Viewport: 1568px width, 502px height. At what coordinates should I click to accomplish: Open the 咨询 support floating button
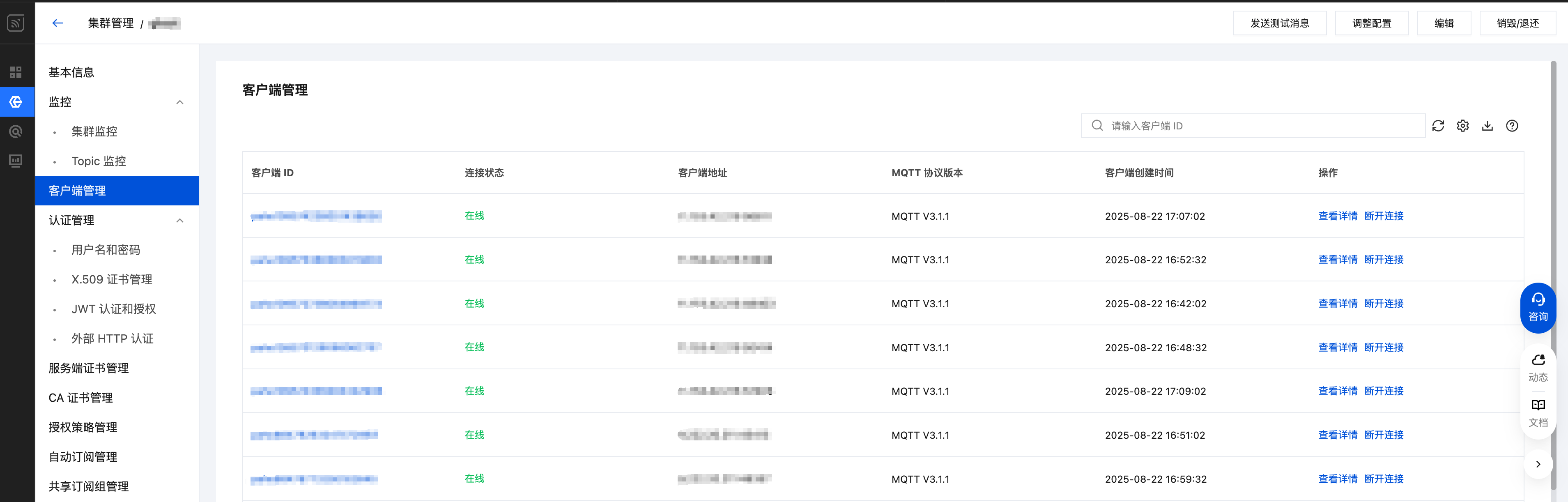(1538, 307)
